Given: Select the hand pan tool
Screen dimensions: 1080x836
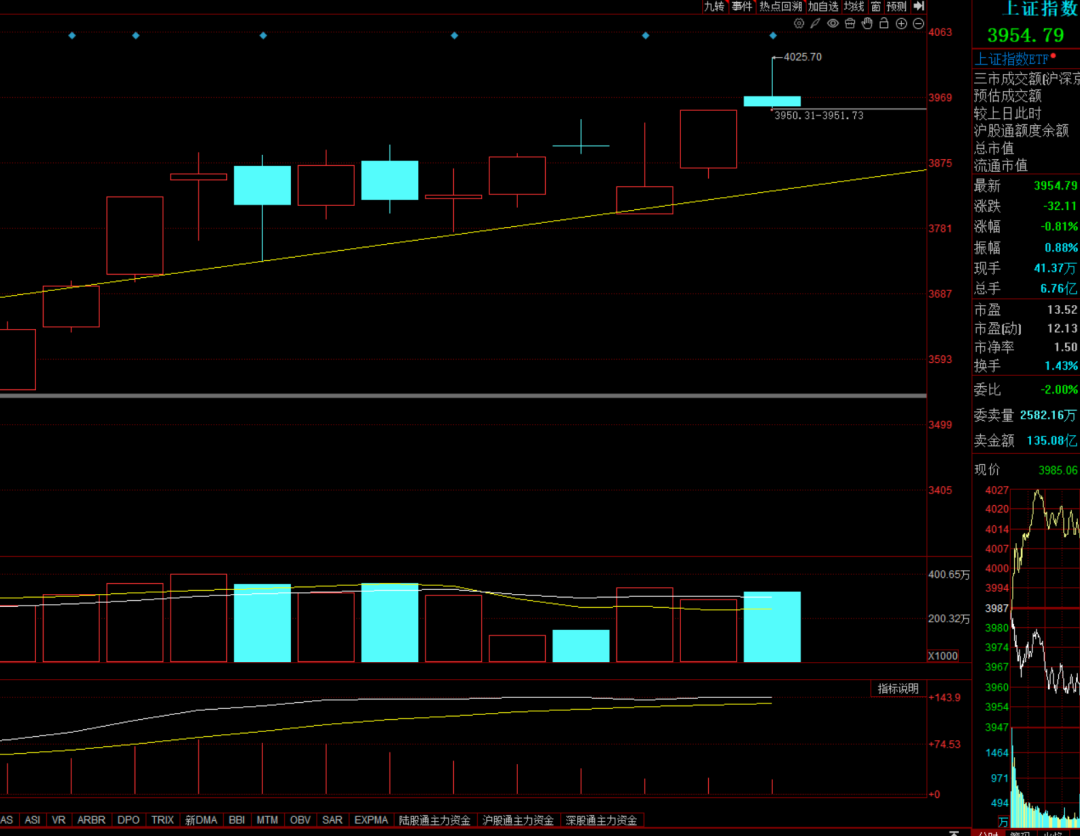Looking at the screenshot, I should pyautogui.click(x=866, y=22).
